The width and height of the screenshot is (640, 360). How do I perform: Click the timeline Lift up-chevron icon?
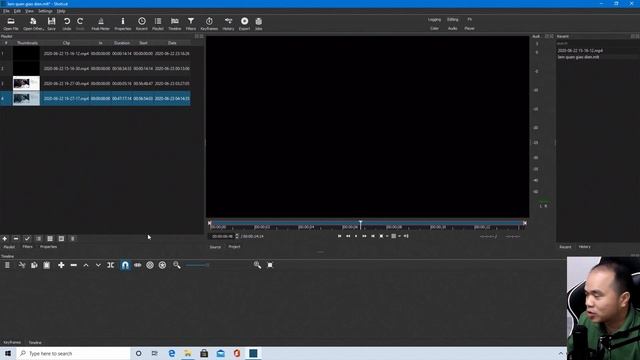click(86, 265)
